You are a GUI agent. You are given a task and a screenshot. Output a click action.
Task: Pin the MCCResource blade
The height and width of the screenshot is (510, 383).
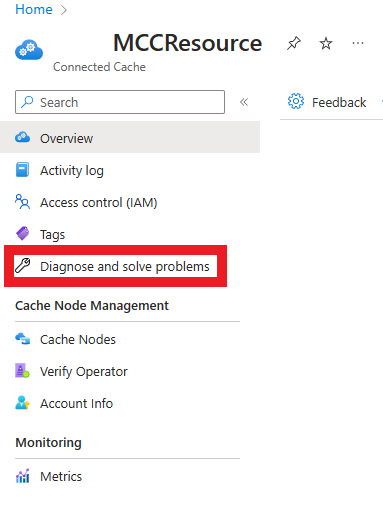[294, 43]
